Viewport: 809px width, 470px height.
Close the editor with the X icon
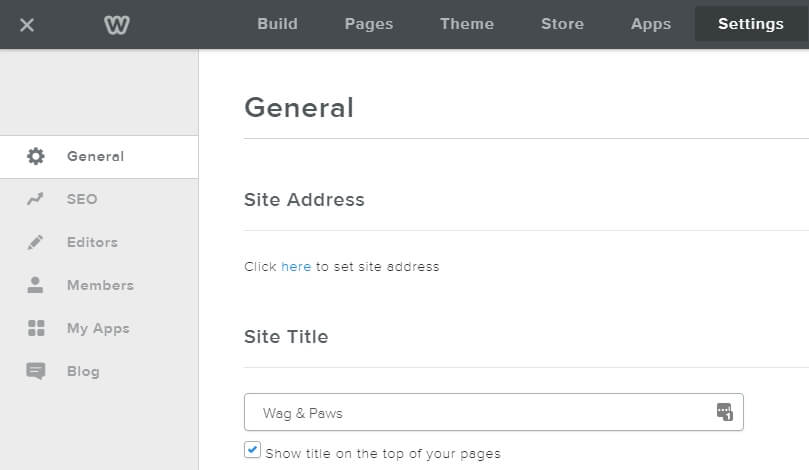[x=27, y=24]
